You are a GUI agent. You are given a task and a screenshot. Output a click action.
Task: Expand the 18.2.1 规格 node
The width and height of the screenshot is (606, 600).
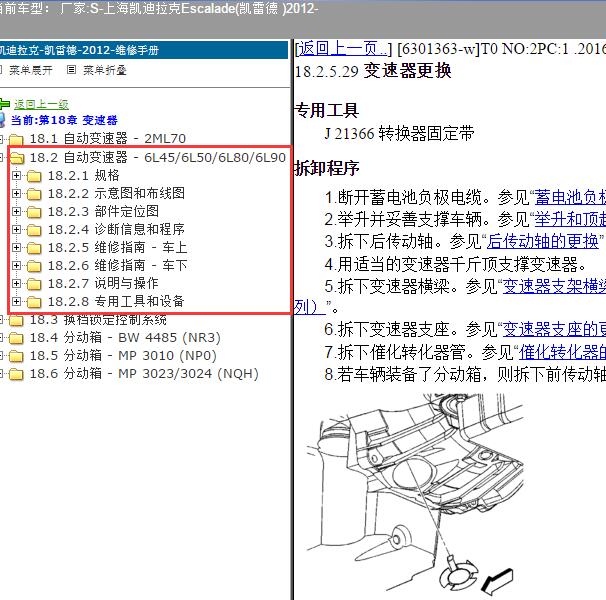pos(16,176)
